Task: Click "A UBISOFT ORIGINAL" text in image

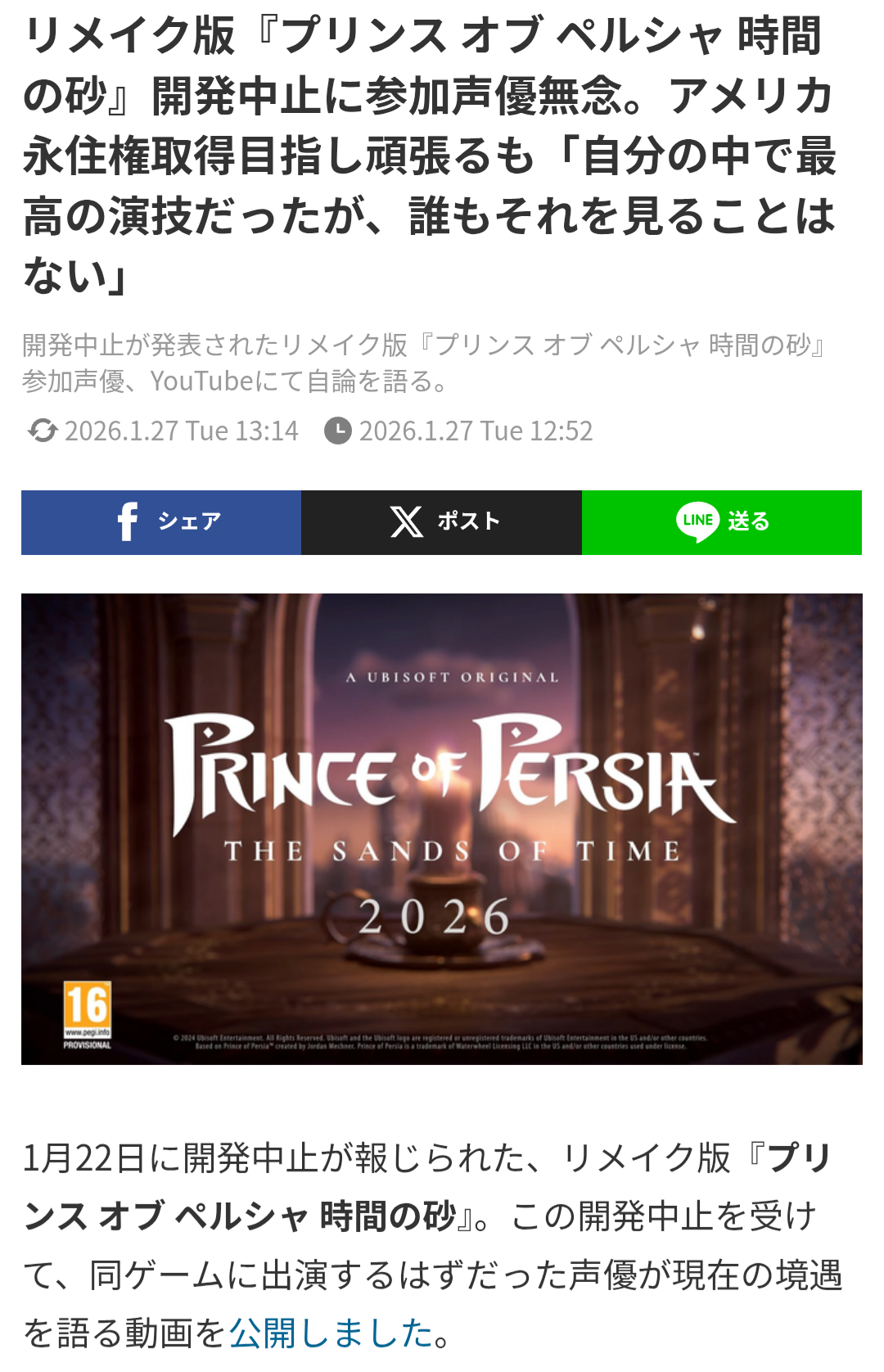Action: 453,678
